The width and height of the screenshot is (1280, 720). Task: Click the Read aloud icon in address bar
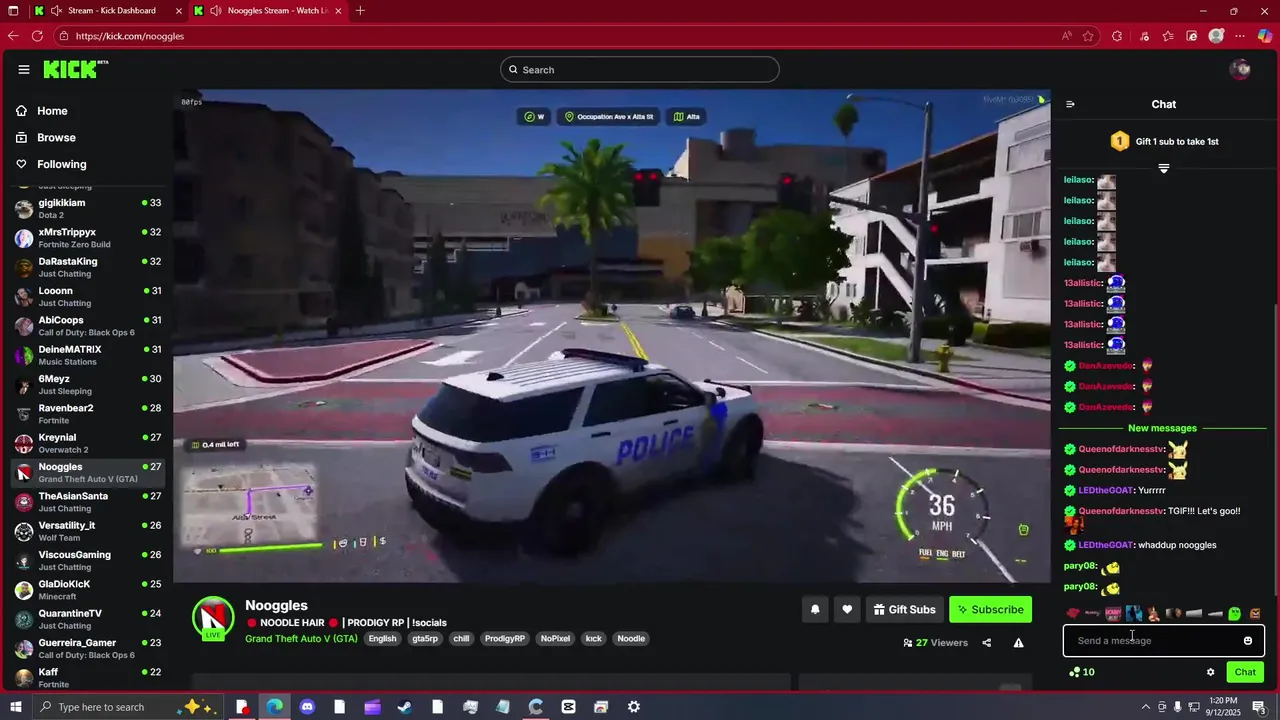pyautogui.click(x=1067, y=36)
